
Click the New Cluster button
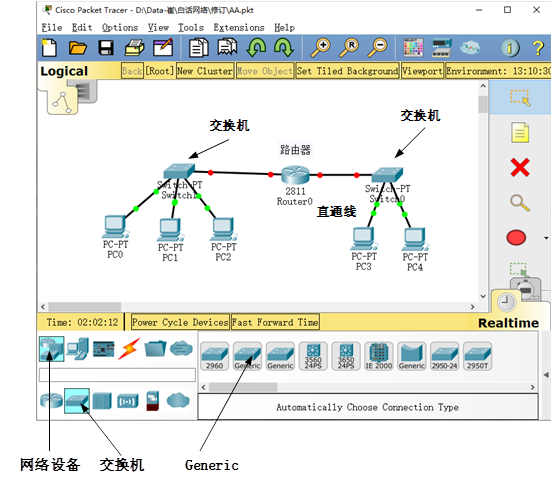coord(205,71)
